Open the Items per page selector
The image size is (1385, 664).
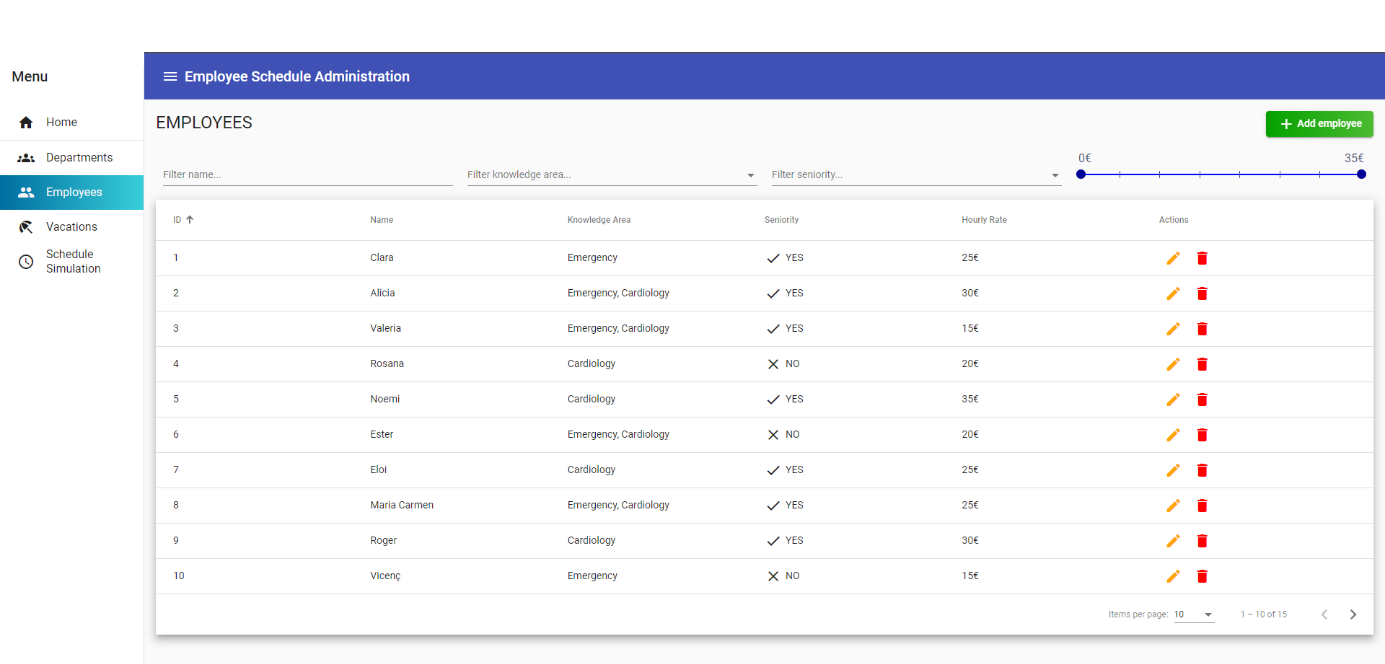1194,614
